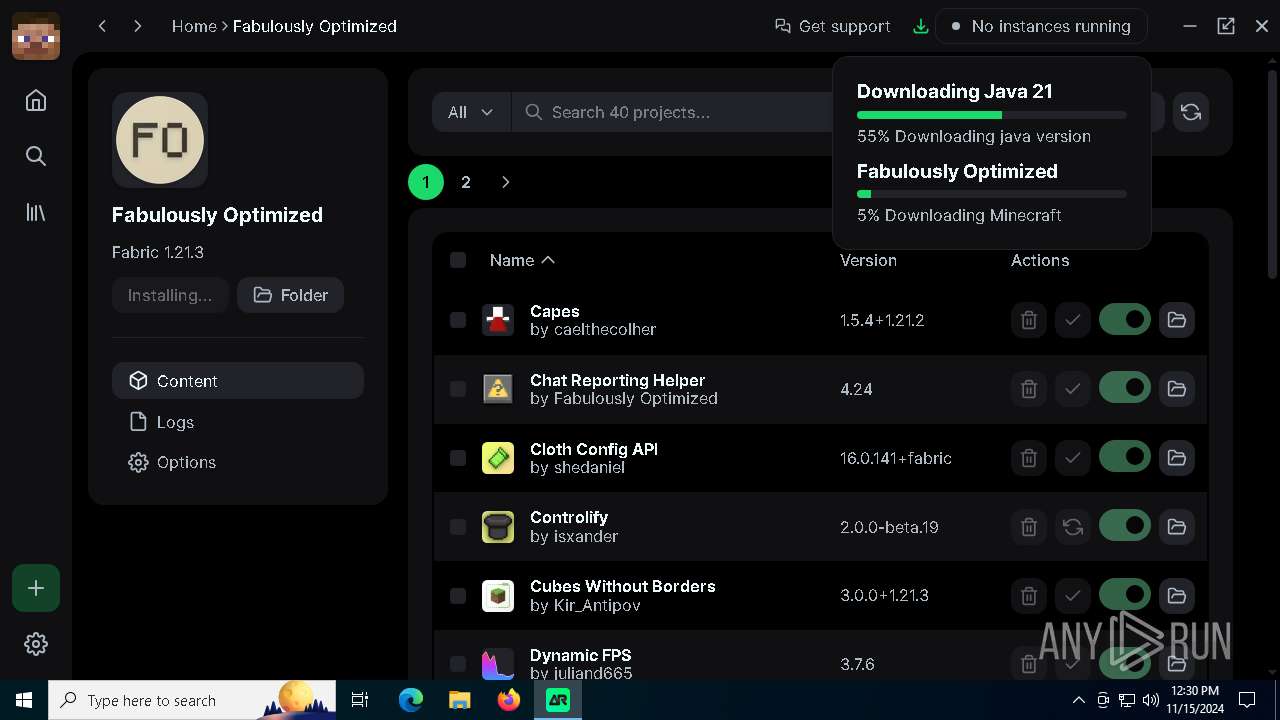Click the user avatar head icon
This screenshot has height=720, width=1280.
coord(36,36)
